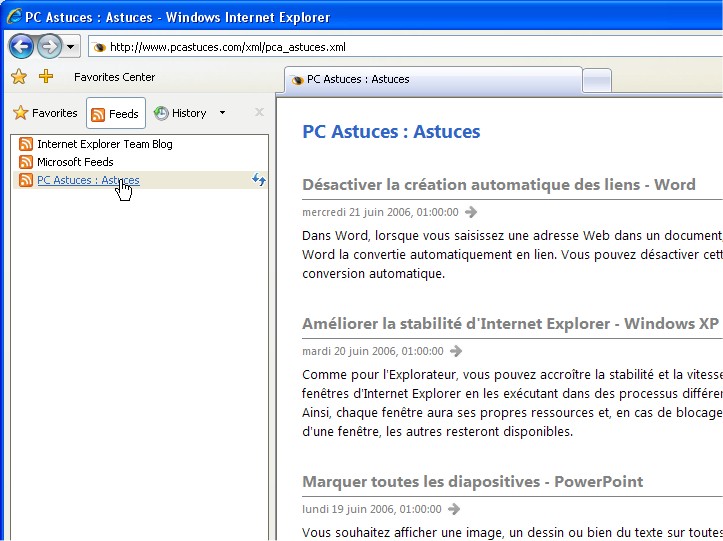The height and width of the screenshot is (541, 723).
Task: Click the Favorites star icon in panel
Action: [20, 113]
